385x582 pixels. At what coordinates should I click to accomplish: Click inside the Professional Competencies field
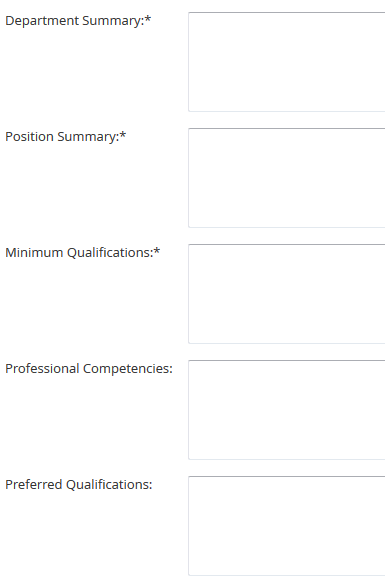click(287, 410)
